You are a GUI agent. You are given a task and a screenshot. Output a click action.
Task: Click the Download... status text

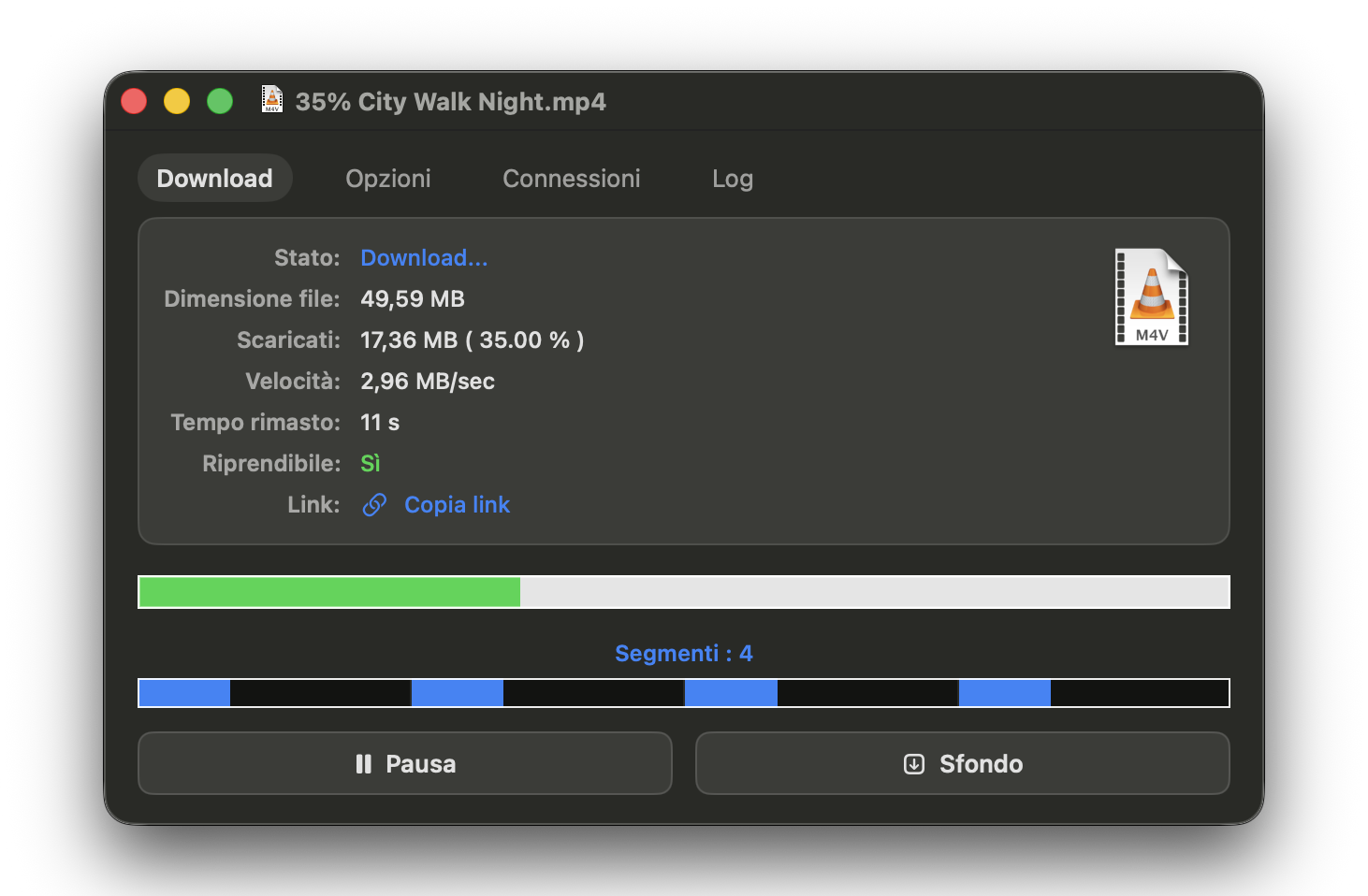(x=424, y=258)
